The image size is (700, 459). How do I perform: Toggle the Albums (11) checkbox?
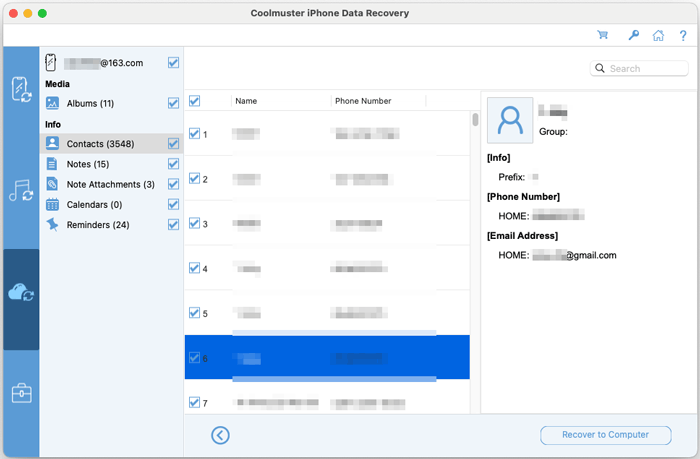[174, 103]
